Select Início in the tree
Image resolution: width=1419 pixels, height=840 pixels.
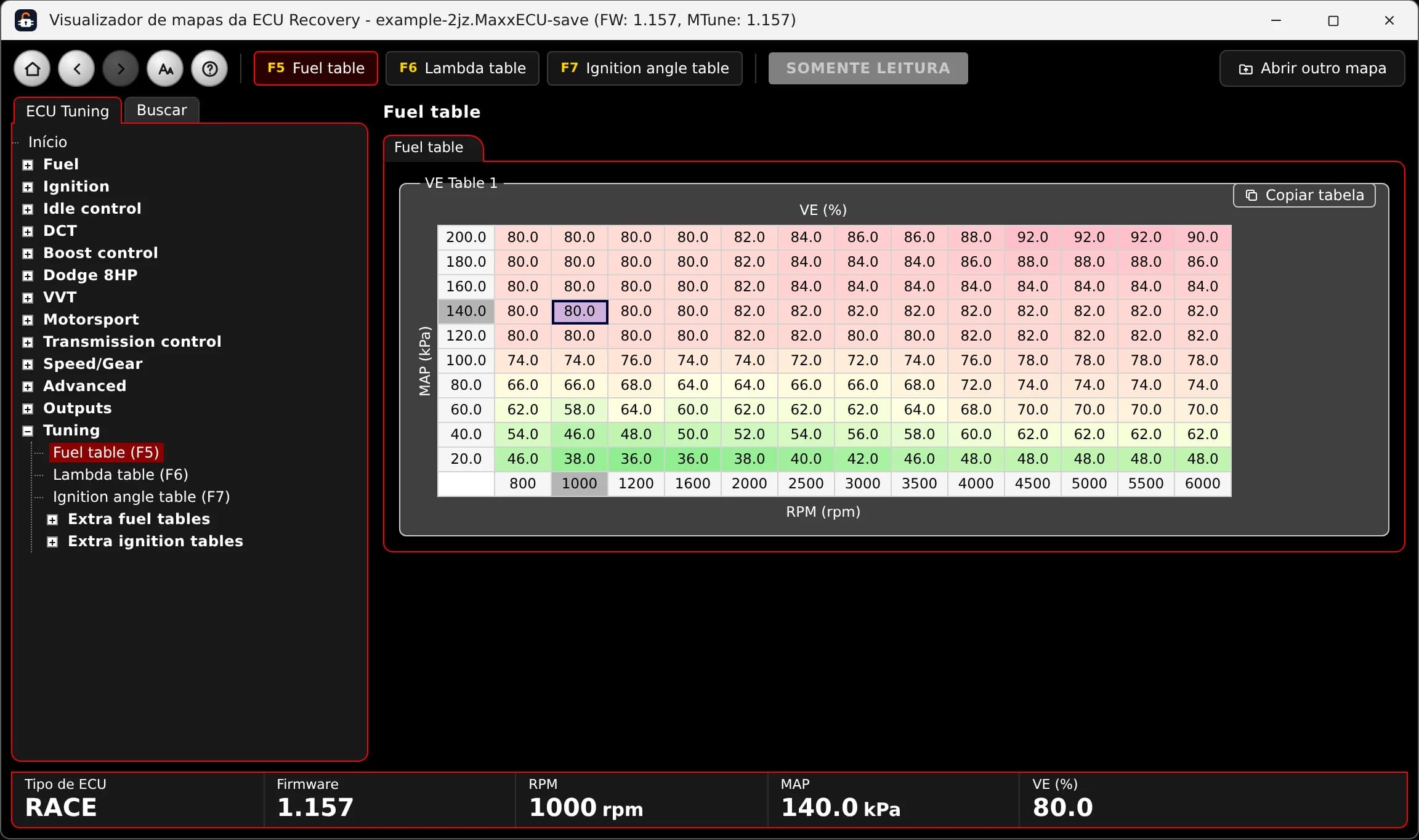[47, 142]
